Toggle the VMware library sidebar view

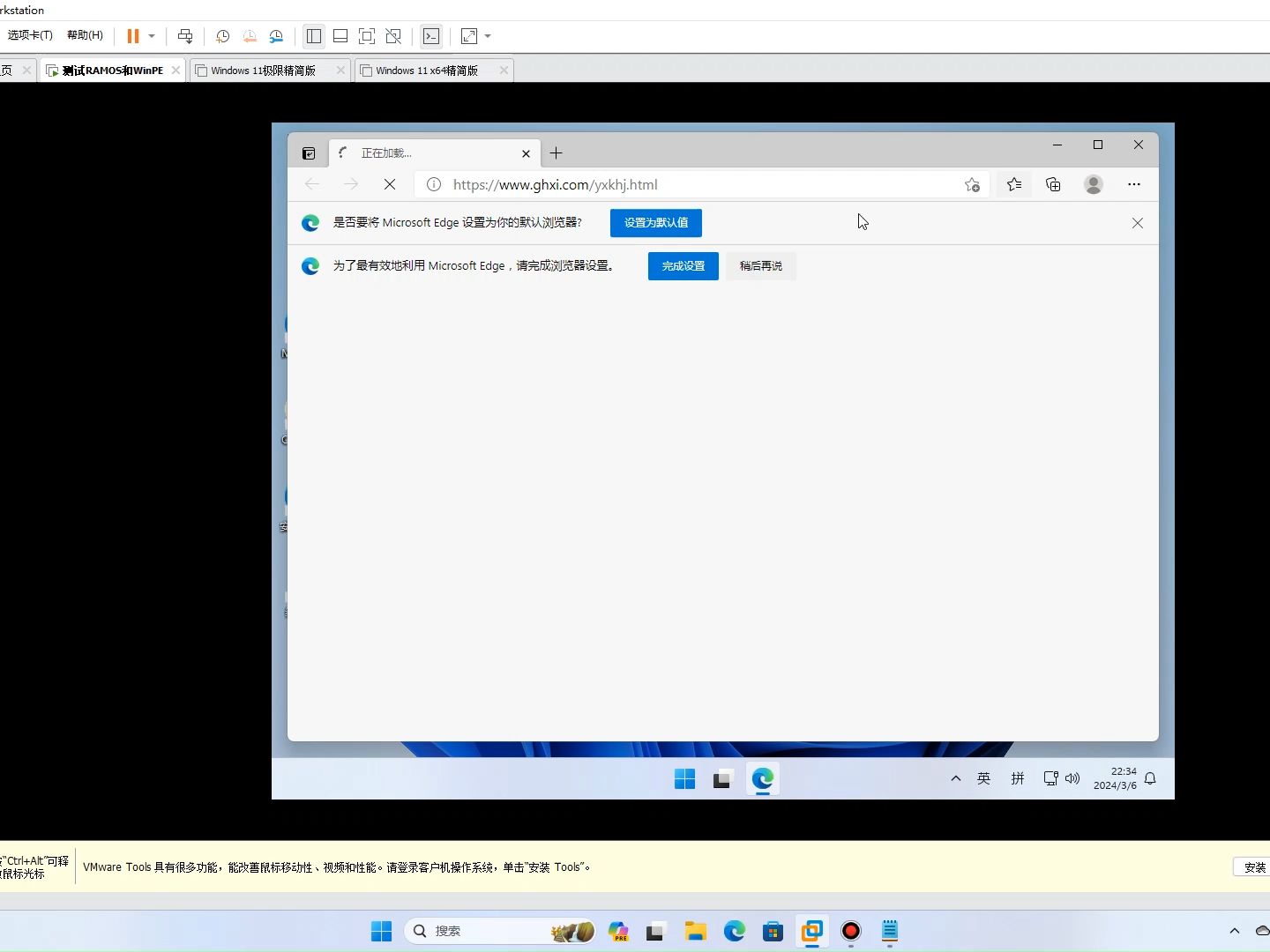[x=313, y=36]
